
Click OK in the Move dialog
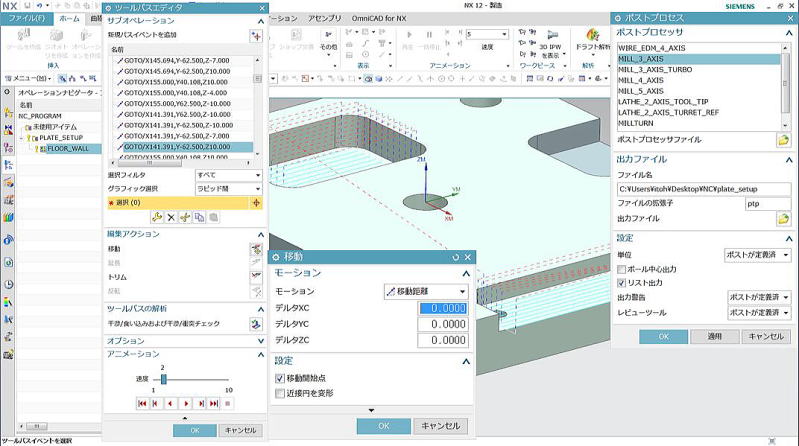tap(384, 426)
